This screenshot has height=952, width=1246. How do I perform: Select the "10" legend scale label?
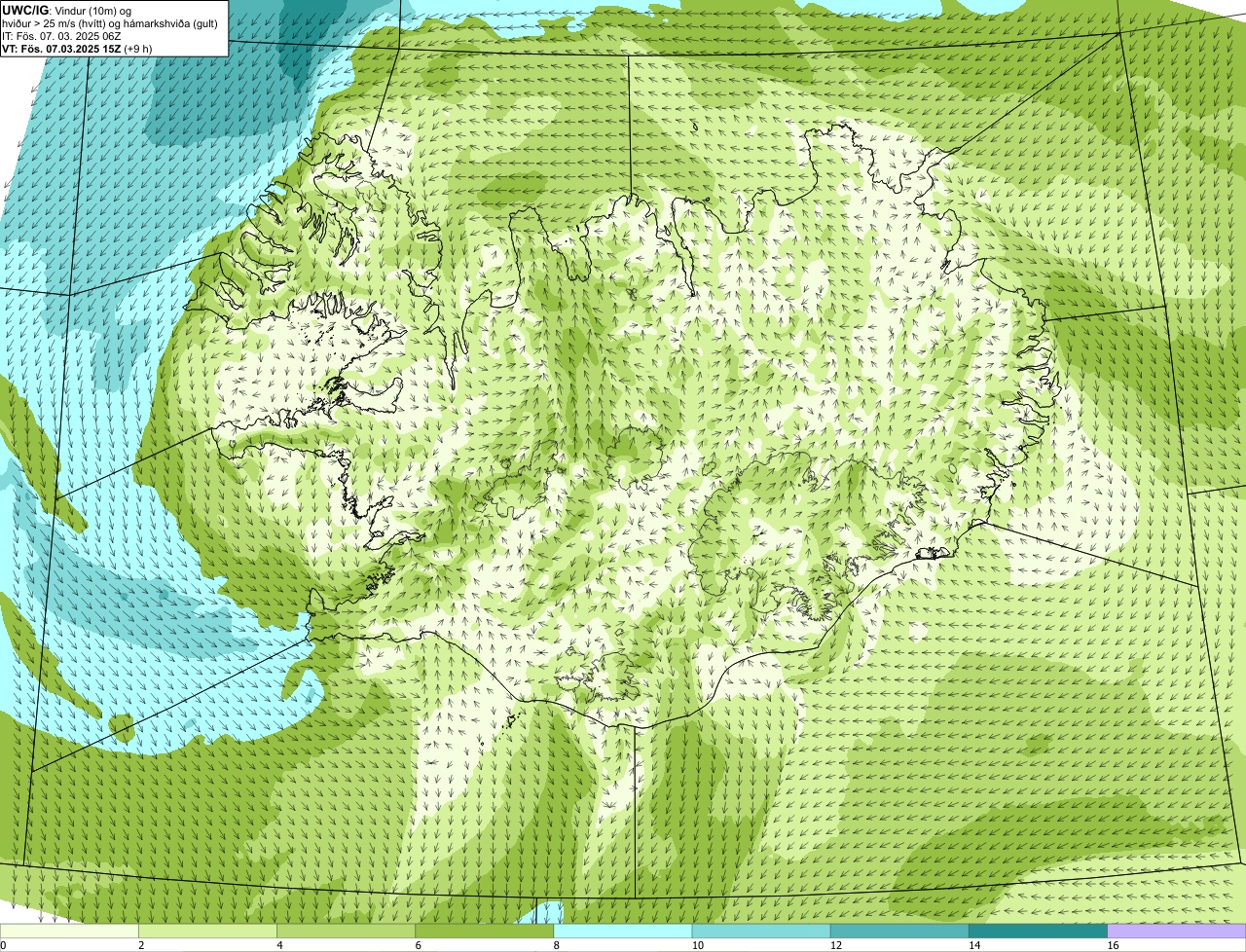click(698, 945)
